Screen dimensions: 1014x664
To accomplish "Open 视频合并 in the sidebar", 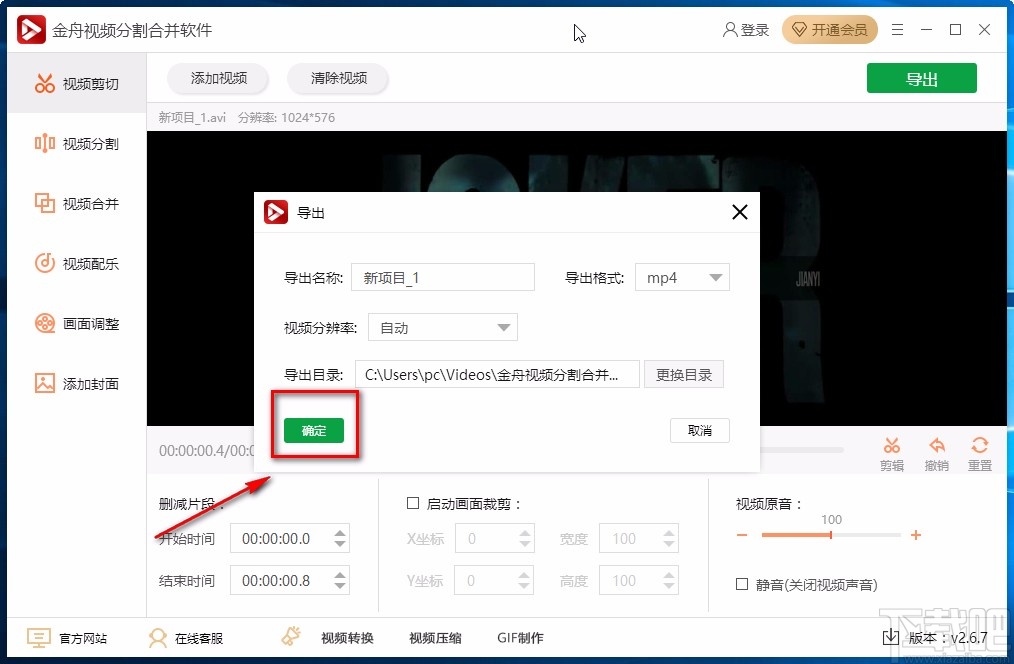I will (77, 204).
